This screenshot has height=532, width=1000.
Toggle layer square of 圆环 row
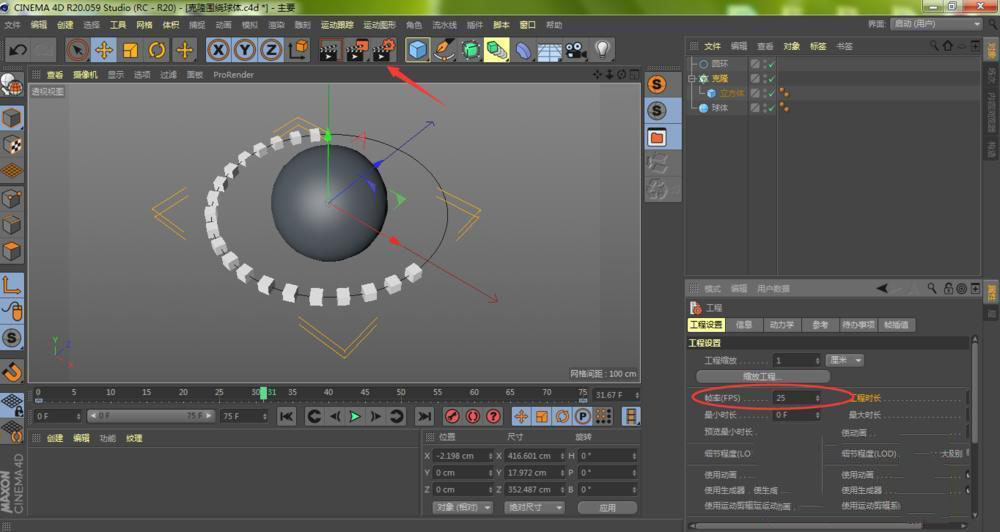click(755, 64)
